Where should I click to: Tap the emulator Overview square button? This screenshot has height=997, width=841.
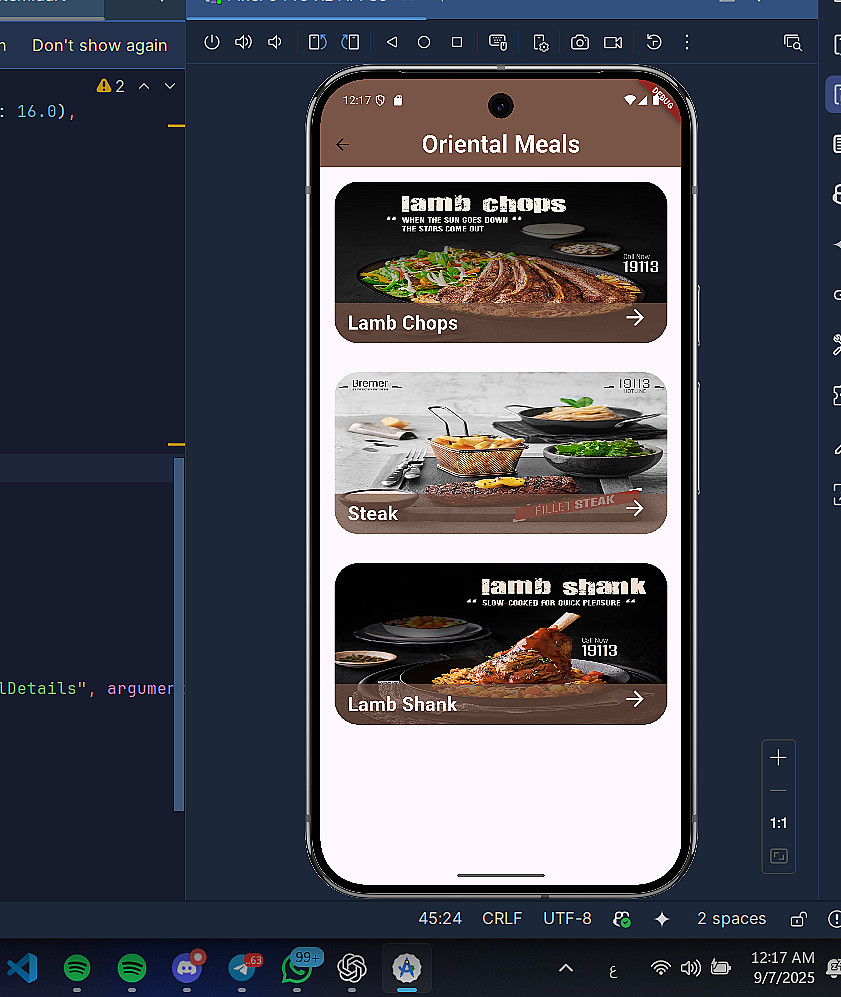457,43
